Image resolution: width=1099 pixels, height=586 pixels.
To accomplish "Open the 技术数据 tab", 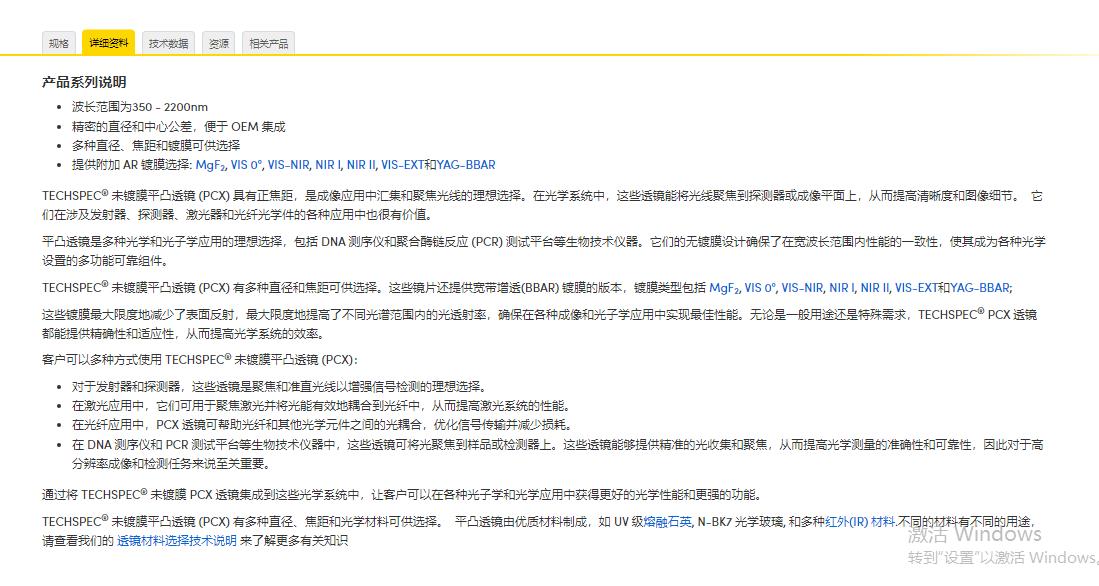I will tap(169, 42).
